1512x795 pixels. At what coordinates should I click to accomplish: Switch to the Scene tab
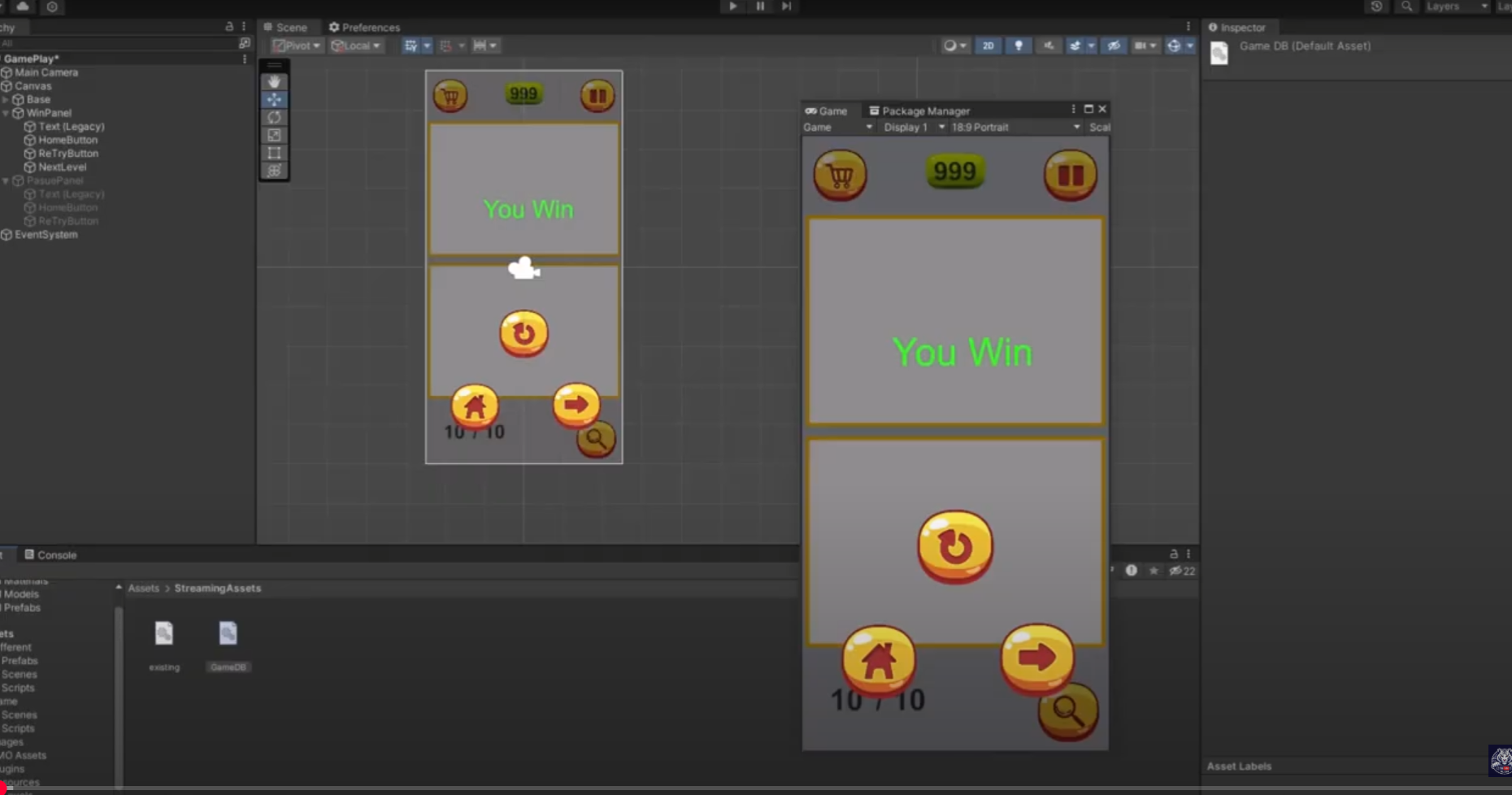tap(285, 28)
